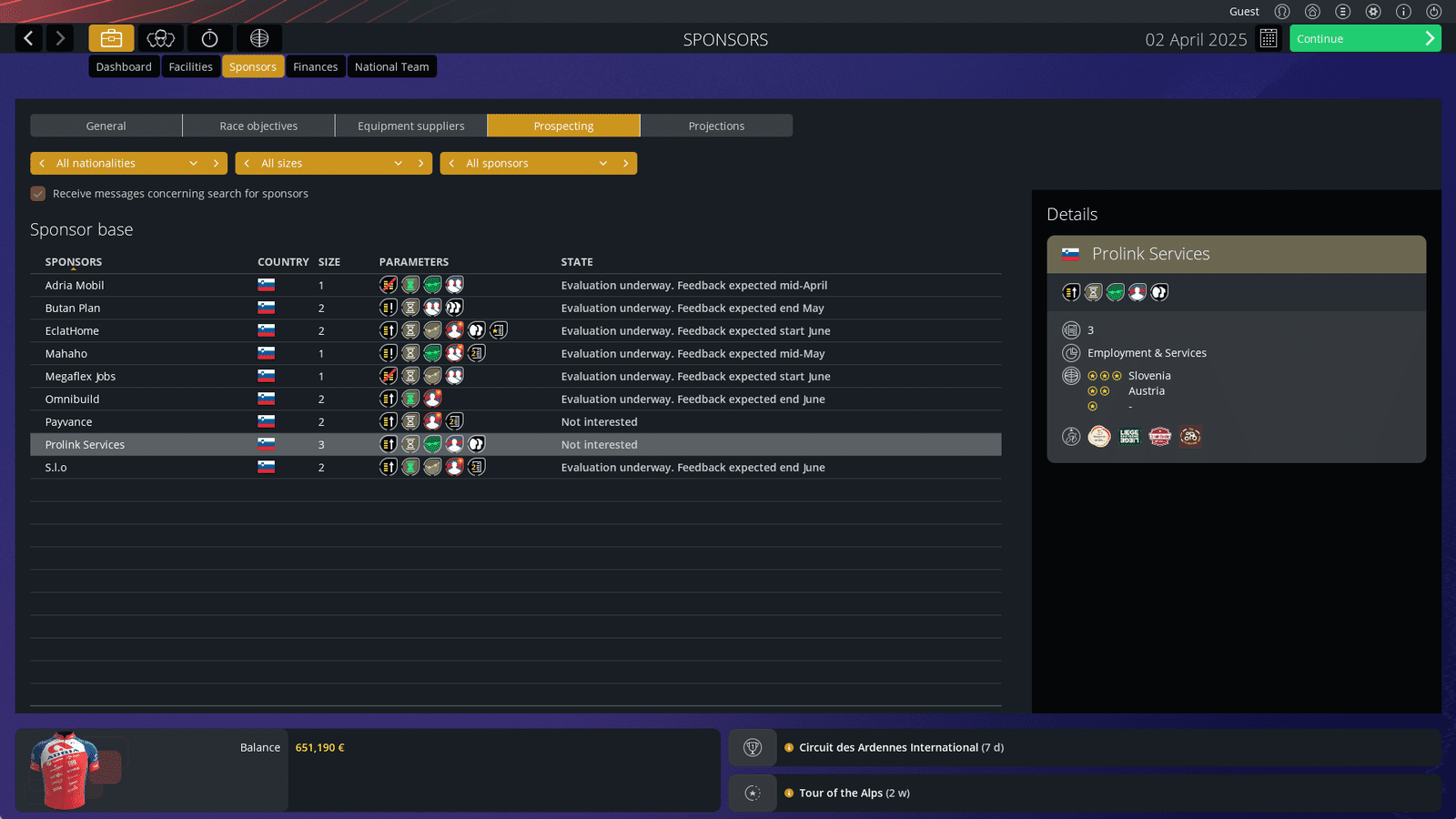This screenshot has width=1456, height=819.
Task: Click next arrow on All nationalities filter
Action: [x=216, y=164]
